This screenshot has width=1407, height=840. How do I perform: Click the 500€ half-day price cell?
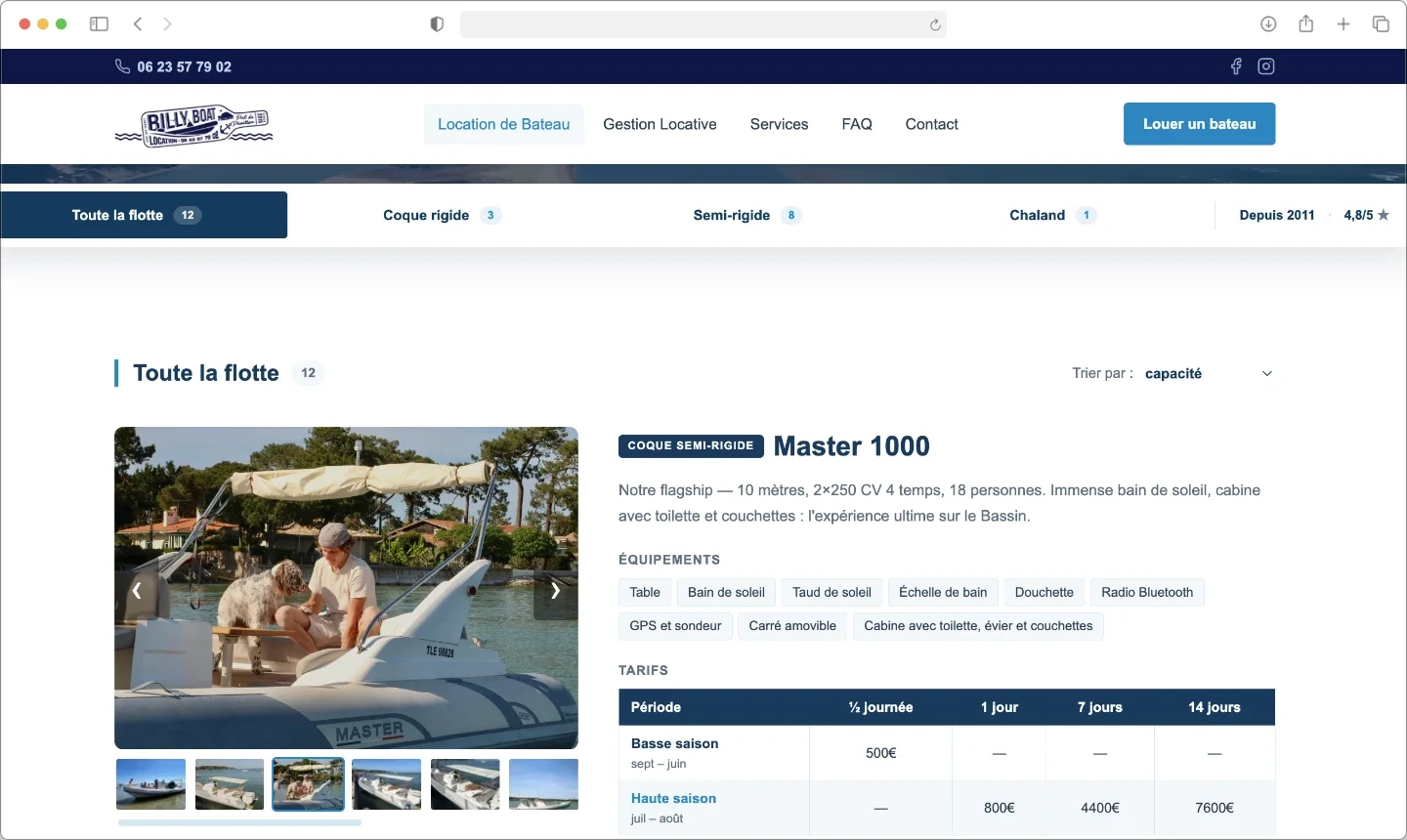click(881, 753)
